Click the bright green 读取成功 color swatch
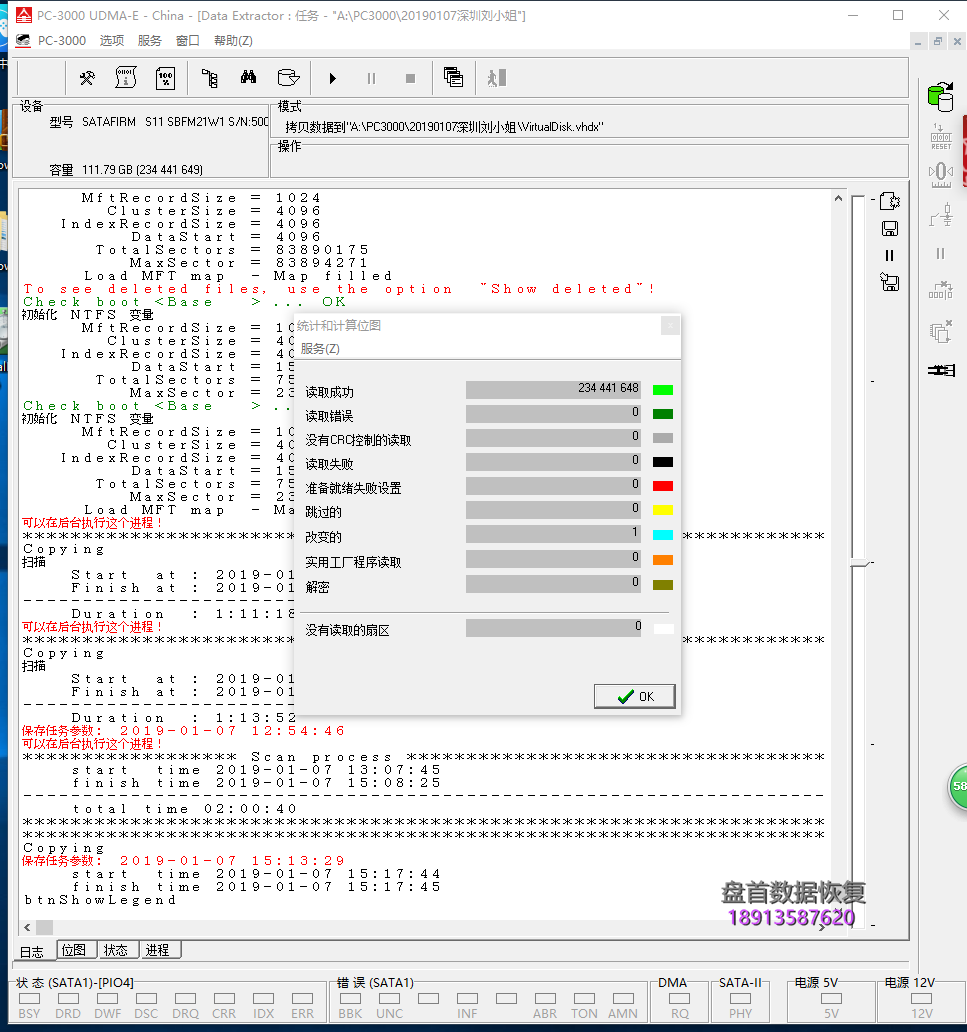Viewport: 967px width, 1032px height. [x=662, y=390]
